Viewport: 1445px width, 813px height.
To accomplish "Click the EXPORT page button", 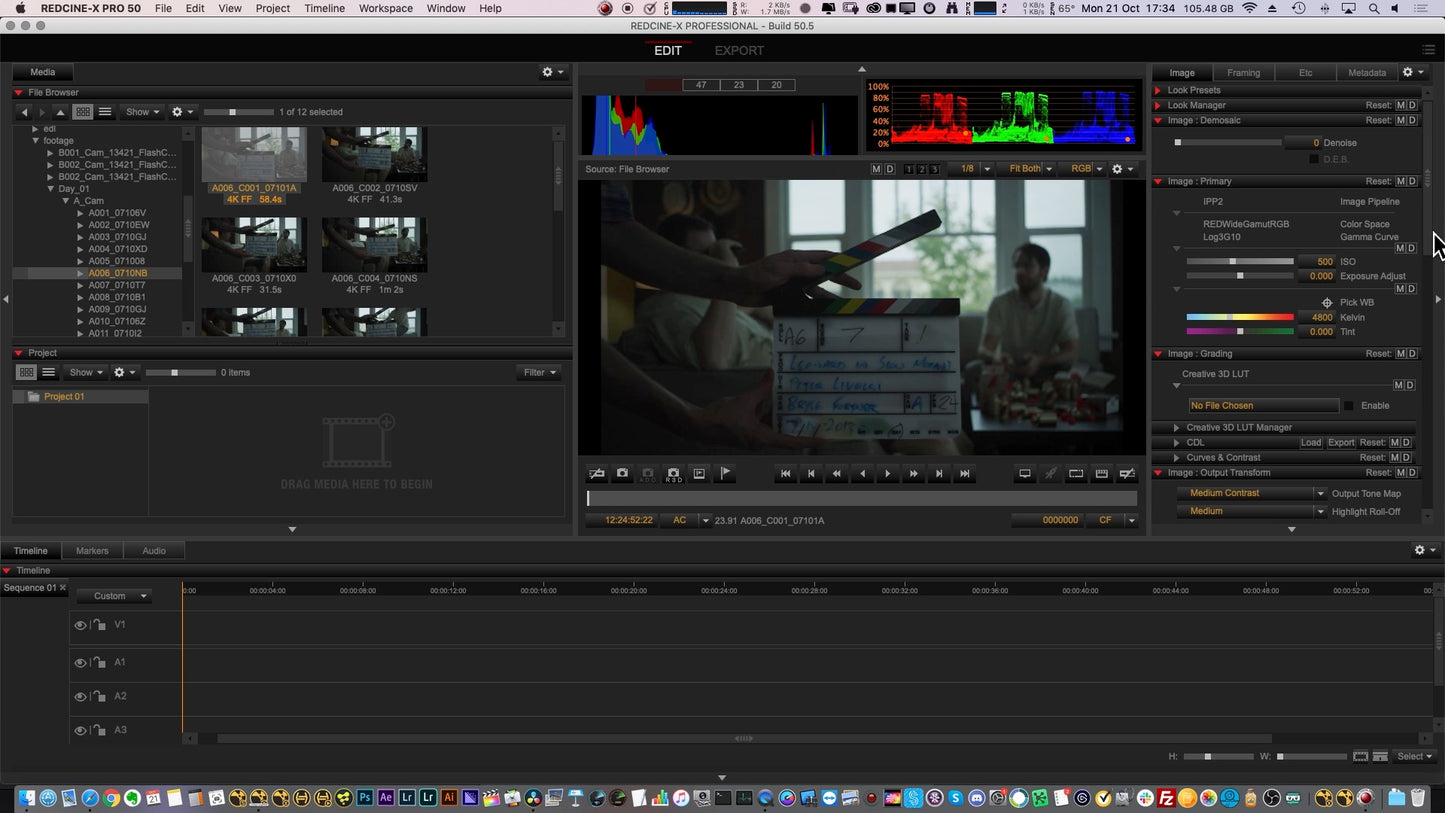I will [739, 50].
